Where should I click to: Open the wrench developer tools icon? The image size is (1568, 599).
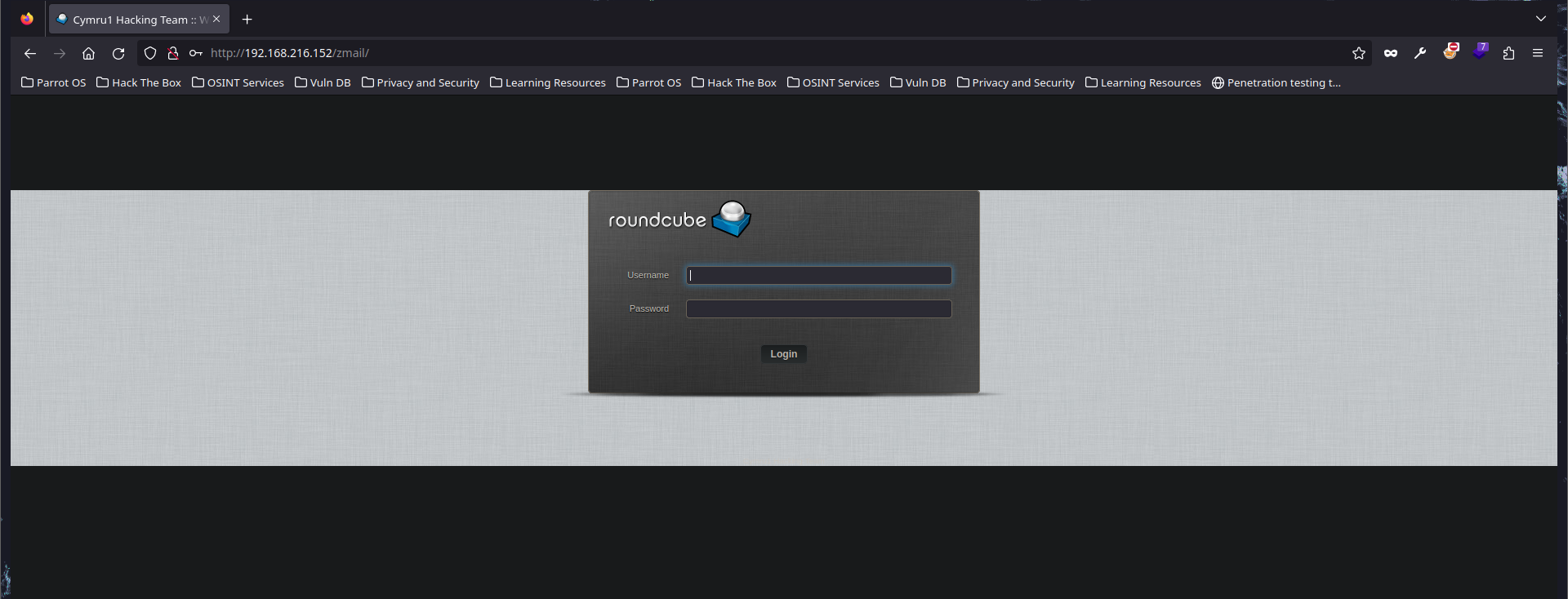pos(1420,53)
